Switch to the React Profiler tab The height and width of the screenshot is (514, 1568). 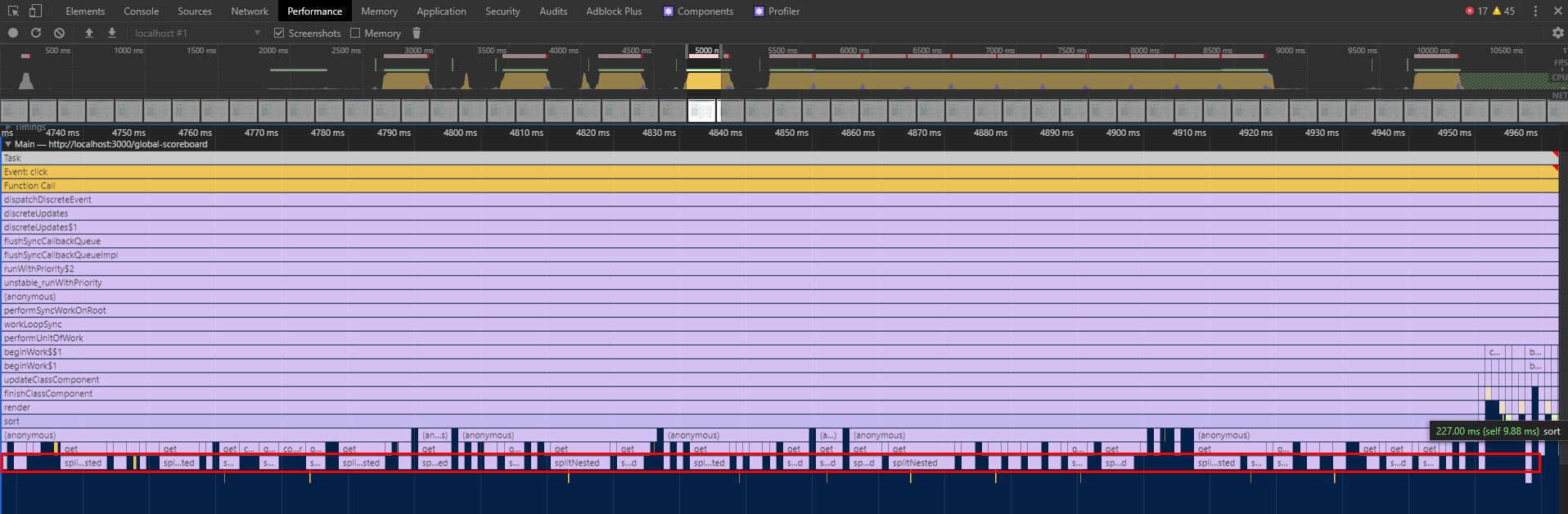(x=777, y=11)
